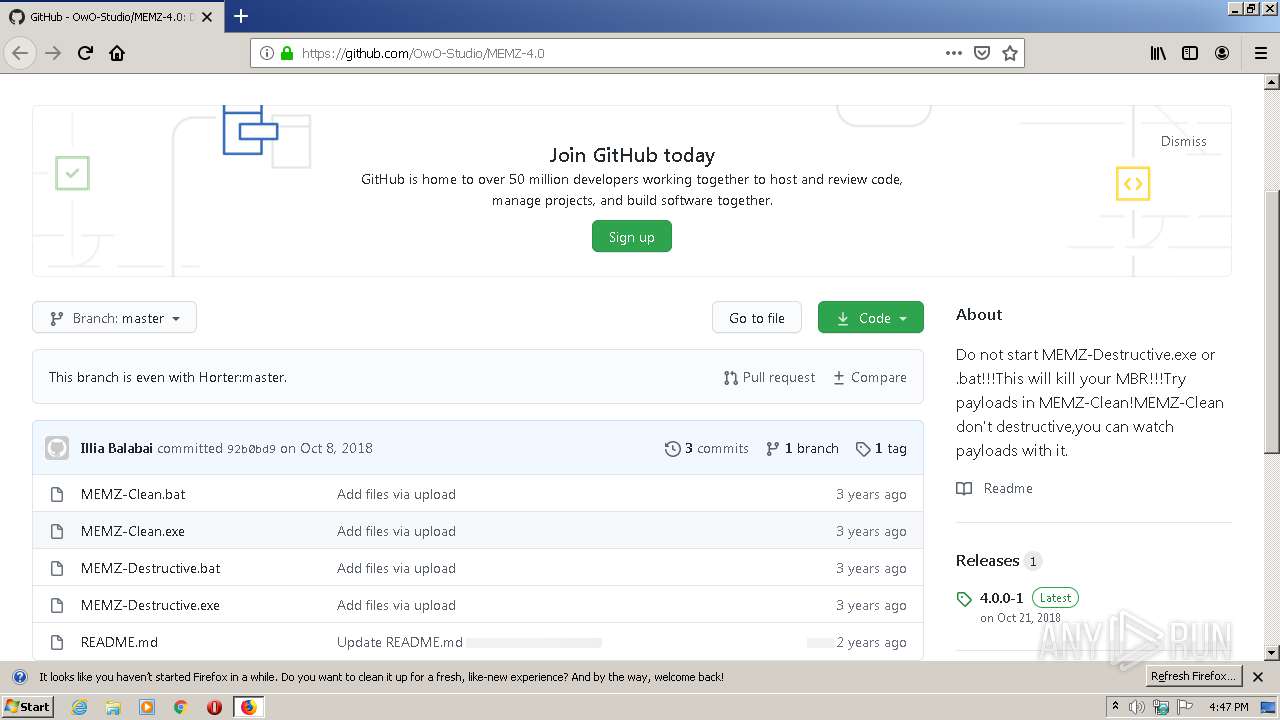This screenshot has height=720, width=1280.
Task: Expand the green Code dropdown
Action: [x=870, y=318]
